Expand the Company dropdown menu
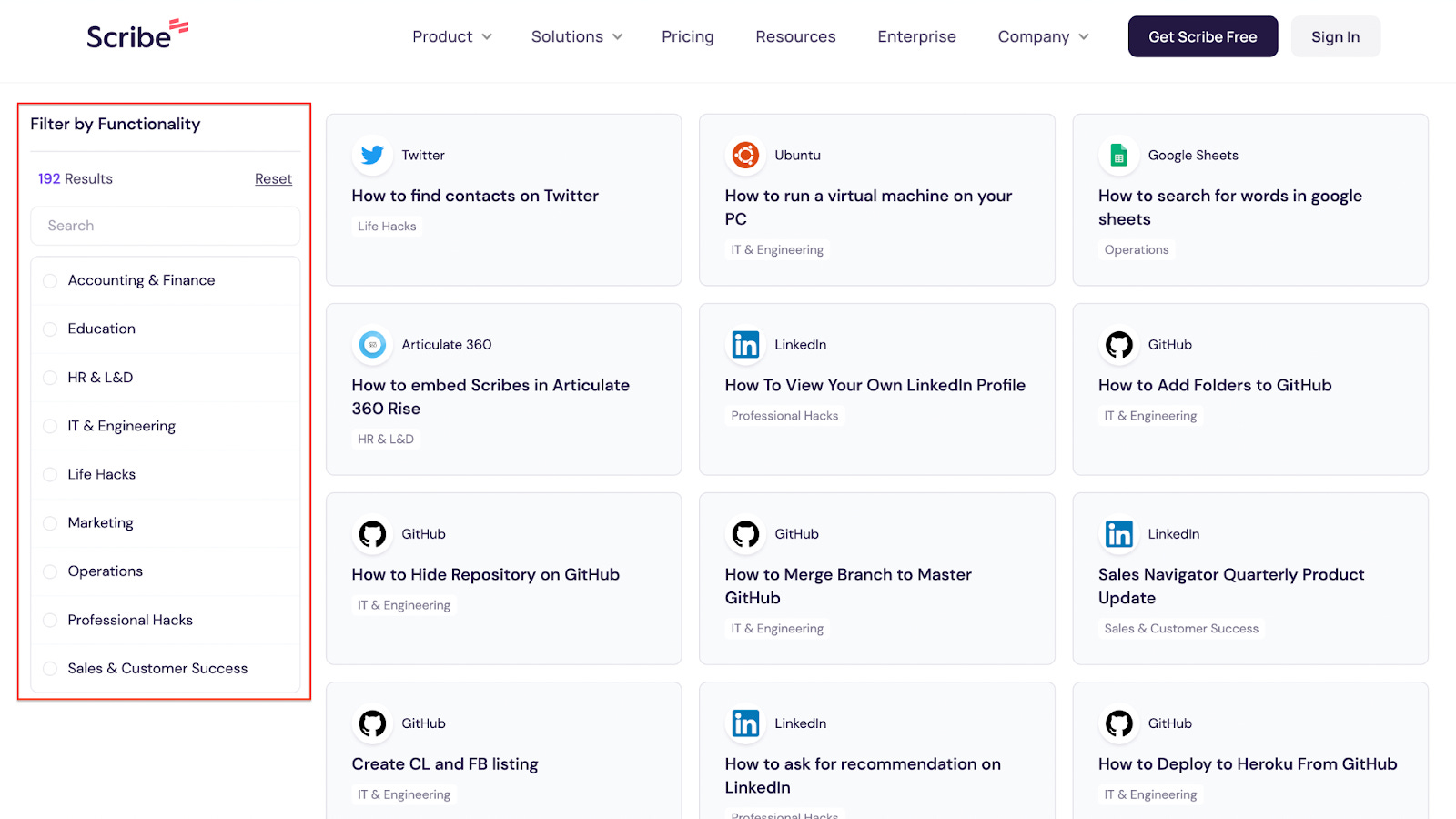This screenshot has height=819, width=1456. (x=1043, y=36)
